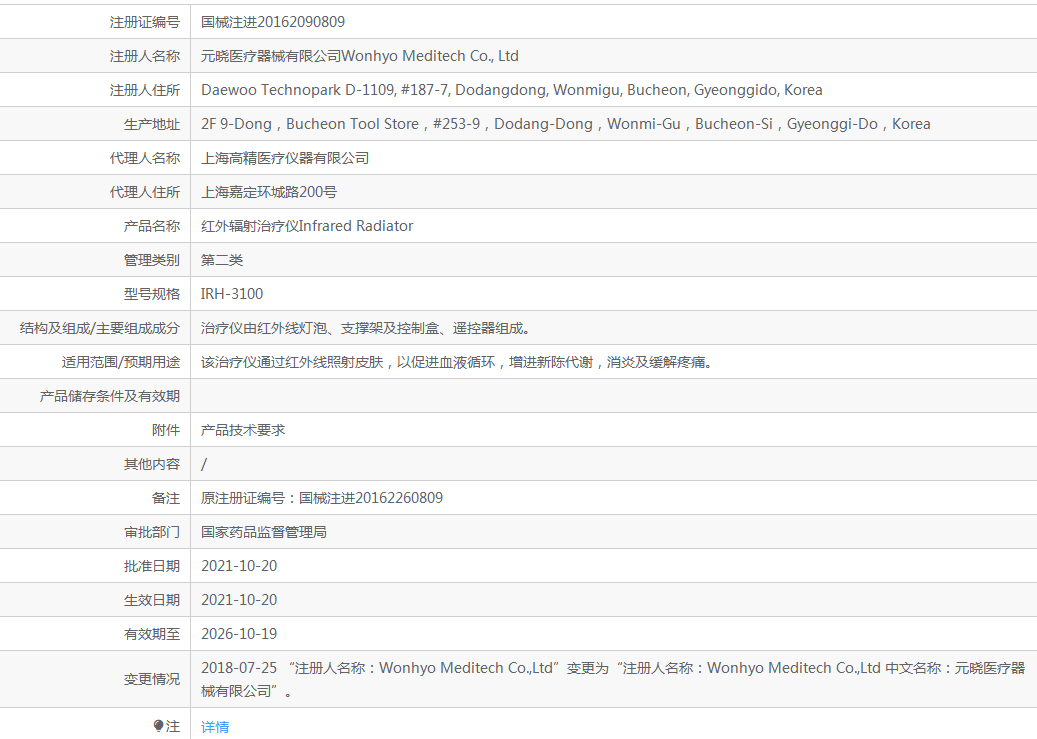
Task: Click the 型号规格 label
Action: (x=152, y=294)
